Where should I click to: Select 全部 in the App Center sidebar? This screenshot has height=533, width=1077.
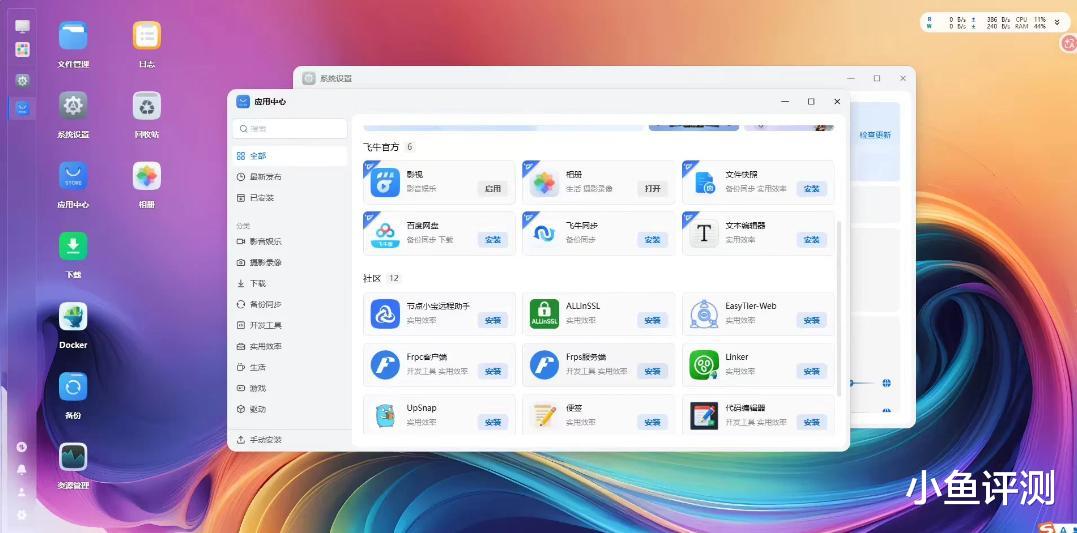(x=290, y=156)
